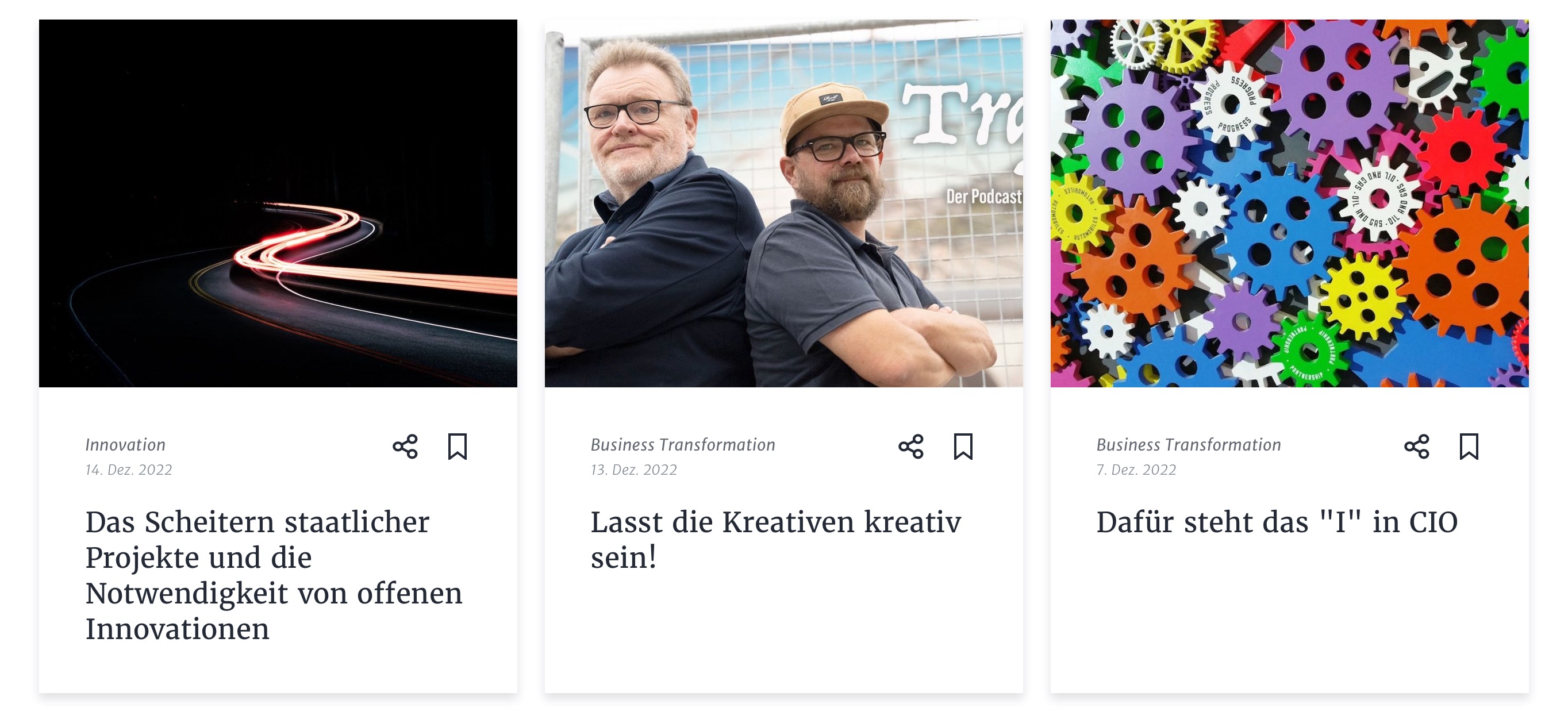1568x723 pixels.
Task: Bookmark the Lasst die Kreativen article
Action: [963, 447]
